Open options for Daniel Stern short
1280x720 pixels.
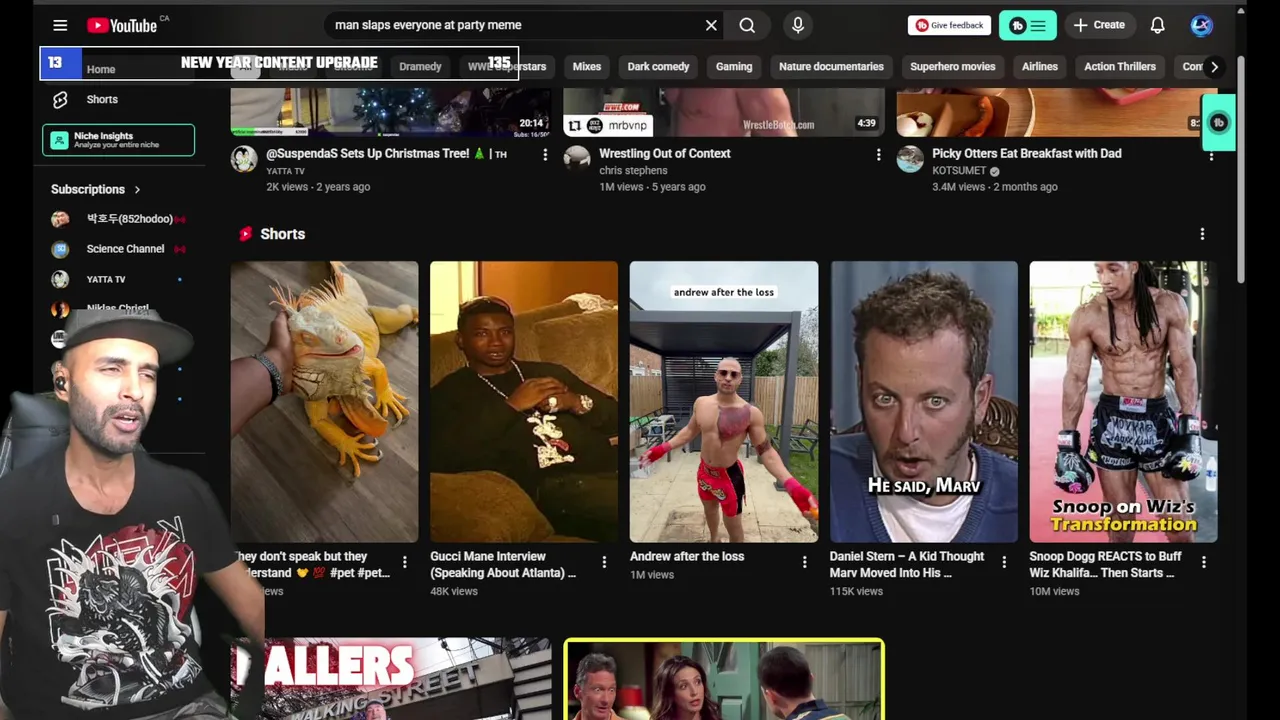[1004, 563]
